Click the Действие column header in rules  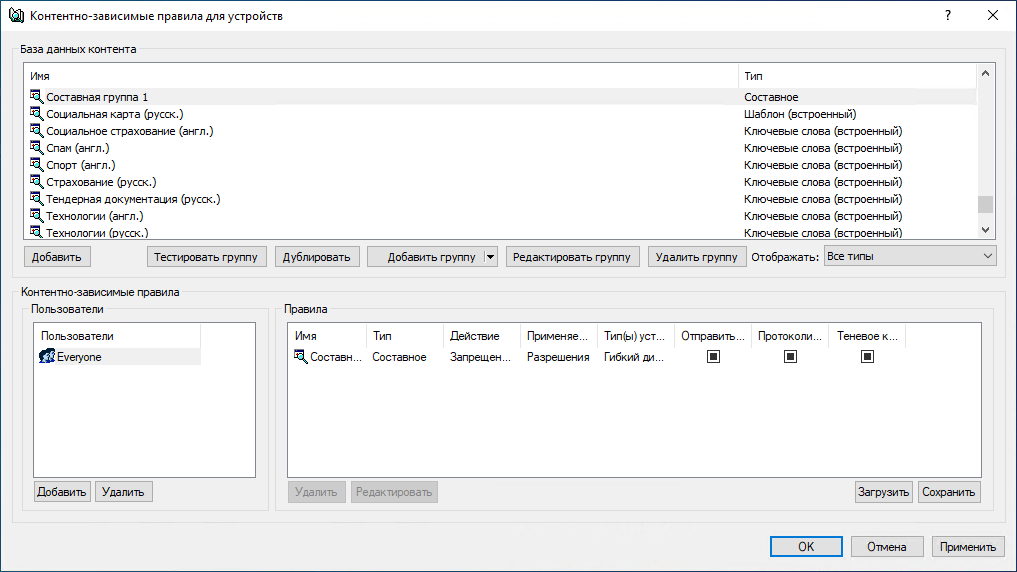tap(481, 336)
